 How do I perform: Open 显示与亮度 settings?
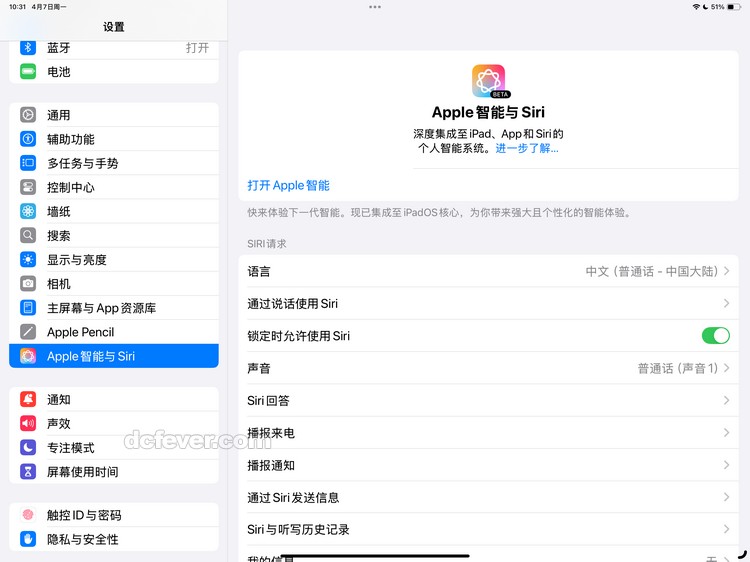tap(114, 260)
